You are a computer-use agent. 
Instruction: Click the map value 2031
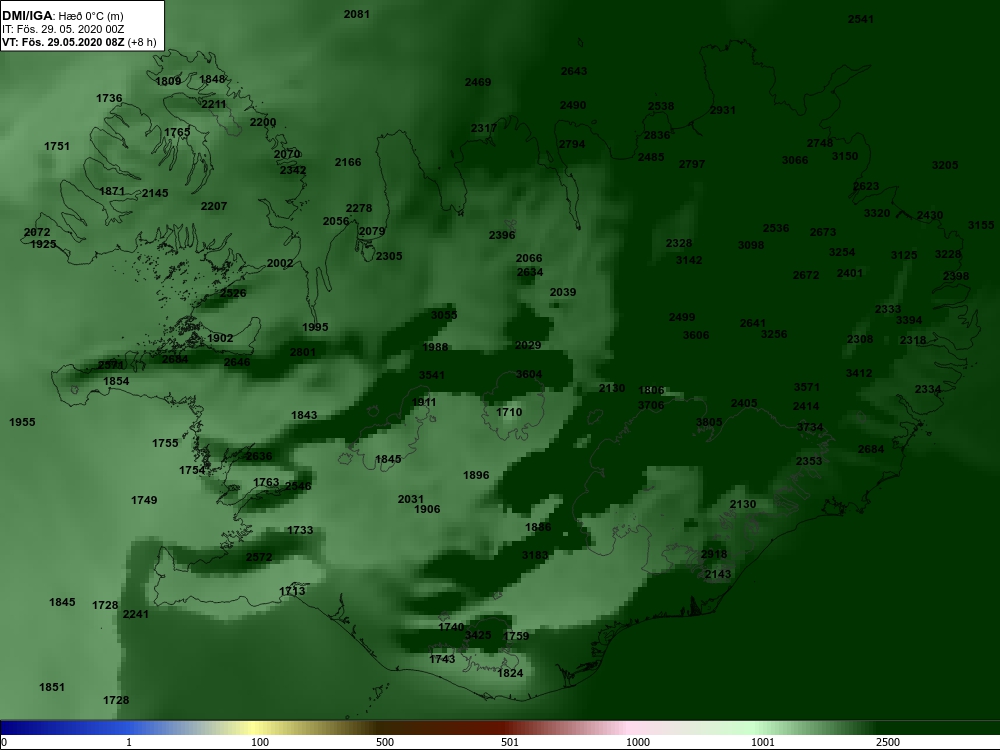coord(411,500)
